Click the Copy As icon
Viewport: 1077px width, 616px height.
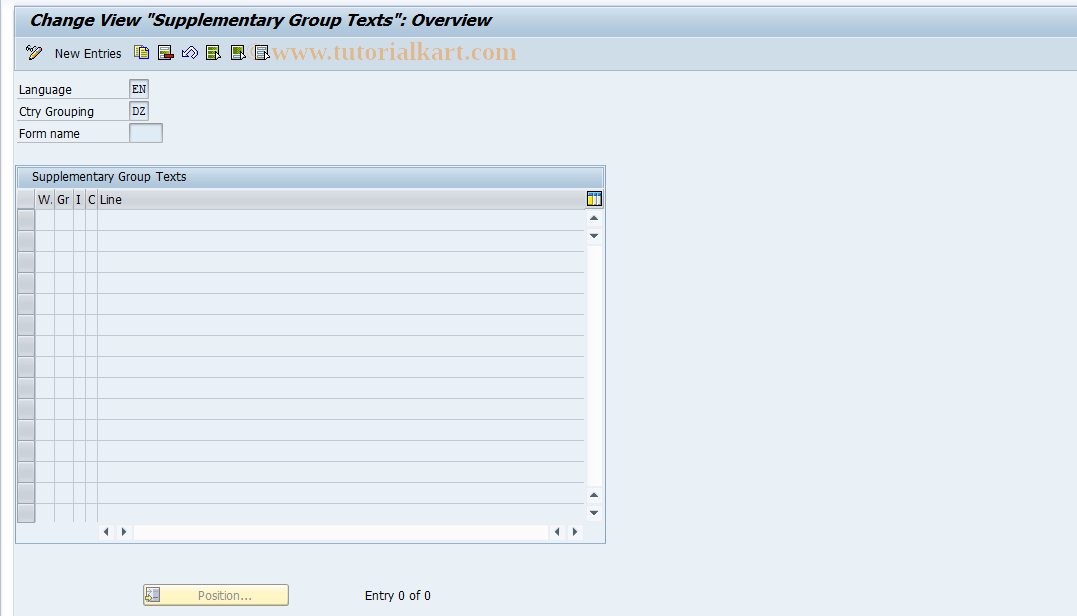(x=141, y=53)
